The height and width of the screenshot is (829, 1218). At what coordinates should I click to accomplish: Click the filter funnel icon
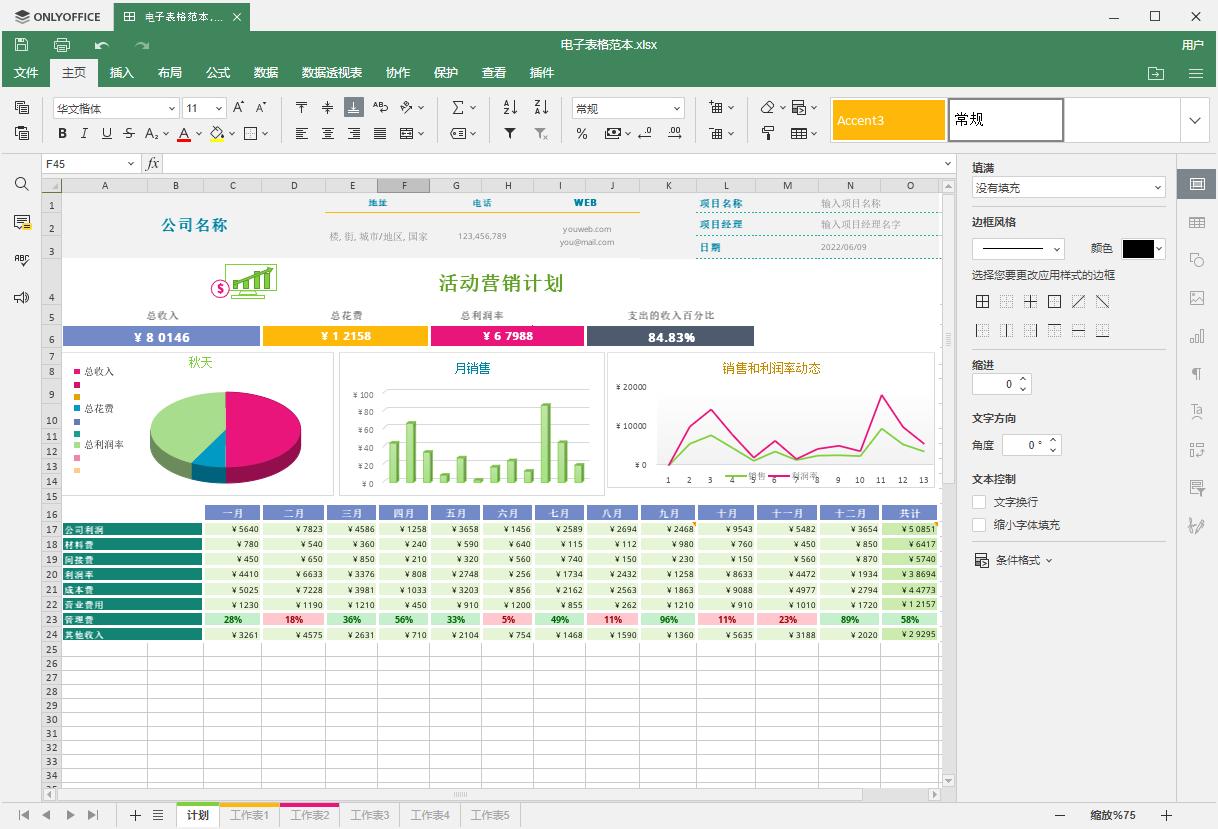coord(510,133)
